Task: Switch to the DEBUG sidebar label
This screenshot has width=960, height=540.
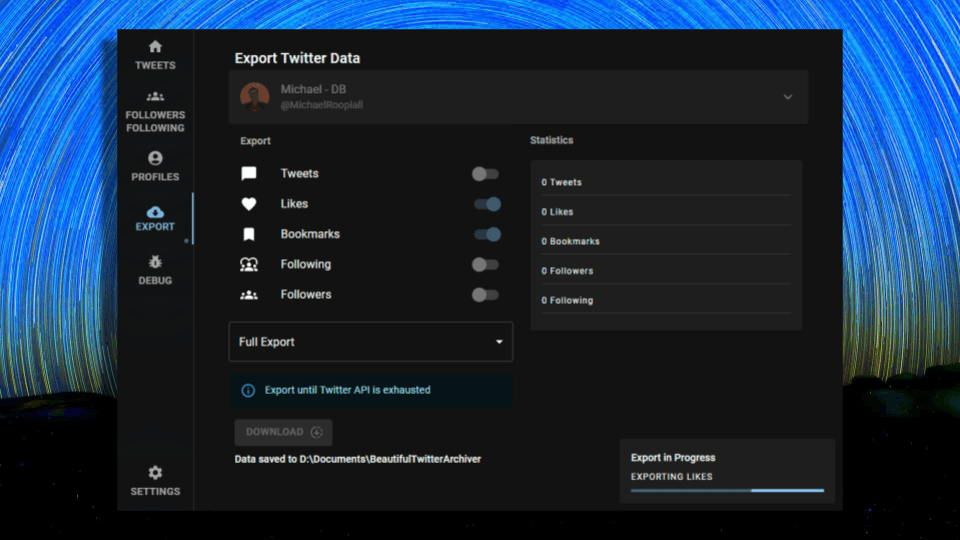Action: pyautogui.click(x=155, y=280)
